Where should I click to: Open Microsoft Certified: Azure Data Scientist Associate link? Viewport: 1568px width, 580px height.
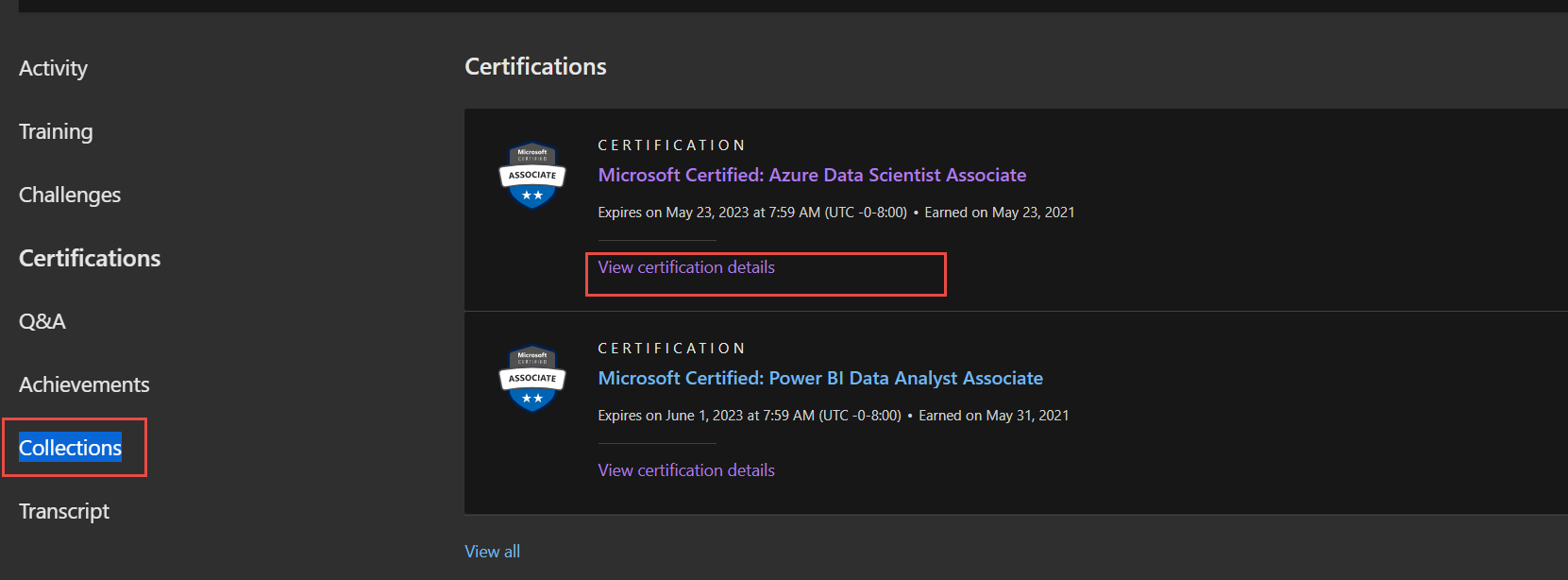pyautogui.click(x=812, y=175)
